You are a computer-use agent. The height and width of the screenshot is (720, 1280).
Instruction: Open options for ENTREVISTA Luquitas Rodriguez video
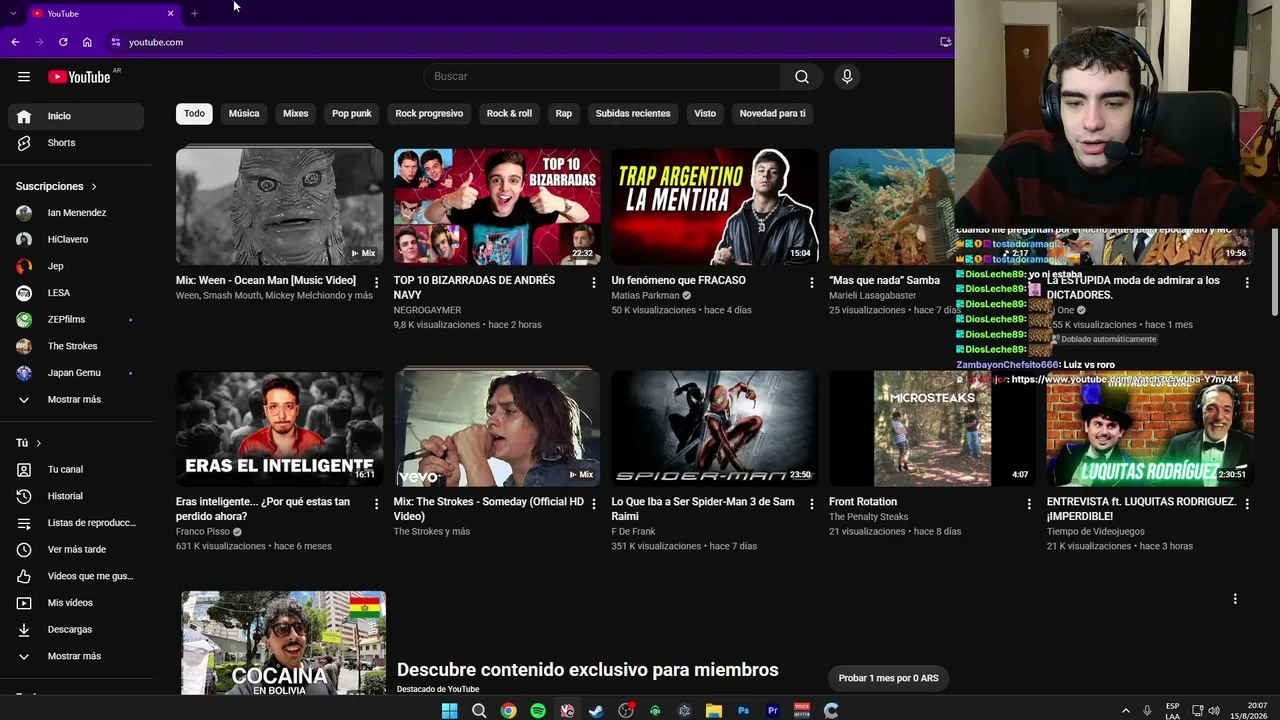coord(1247,504)
